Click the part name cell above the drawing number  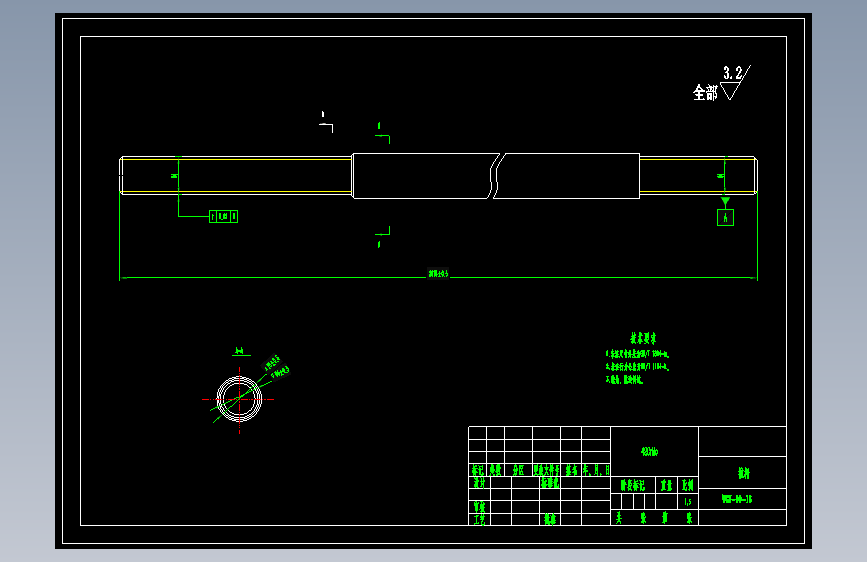pos(743,473)
